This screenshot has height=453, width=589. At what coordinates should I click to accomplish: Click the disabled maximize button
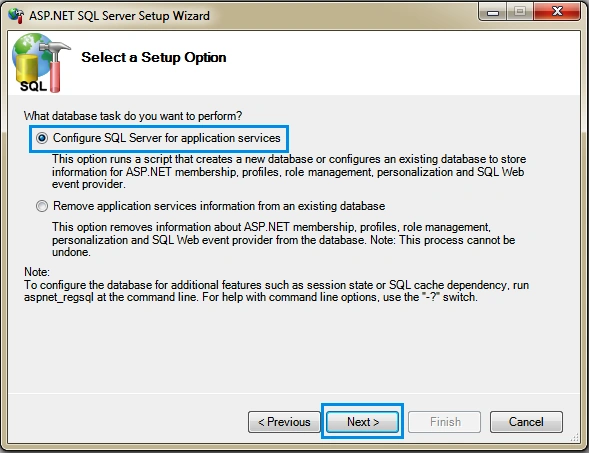click(x=520, y=11)
